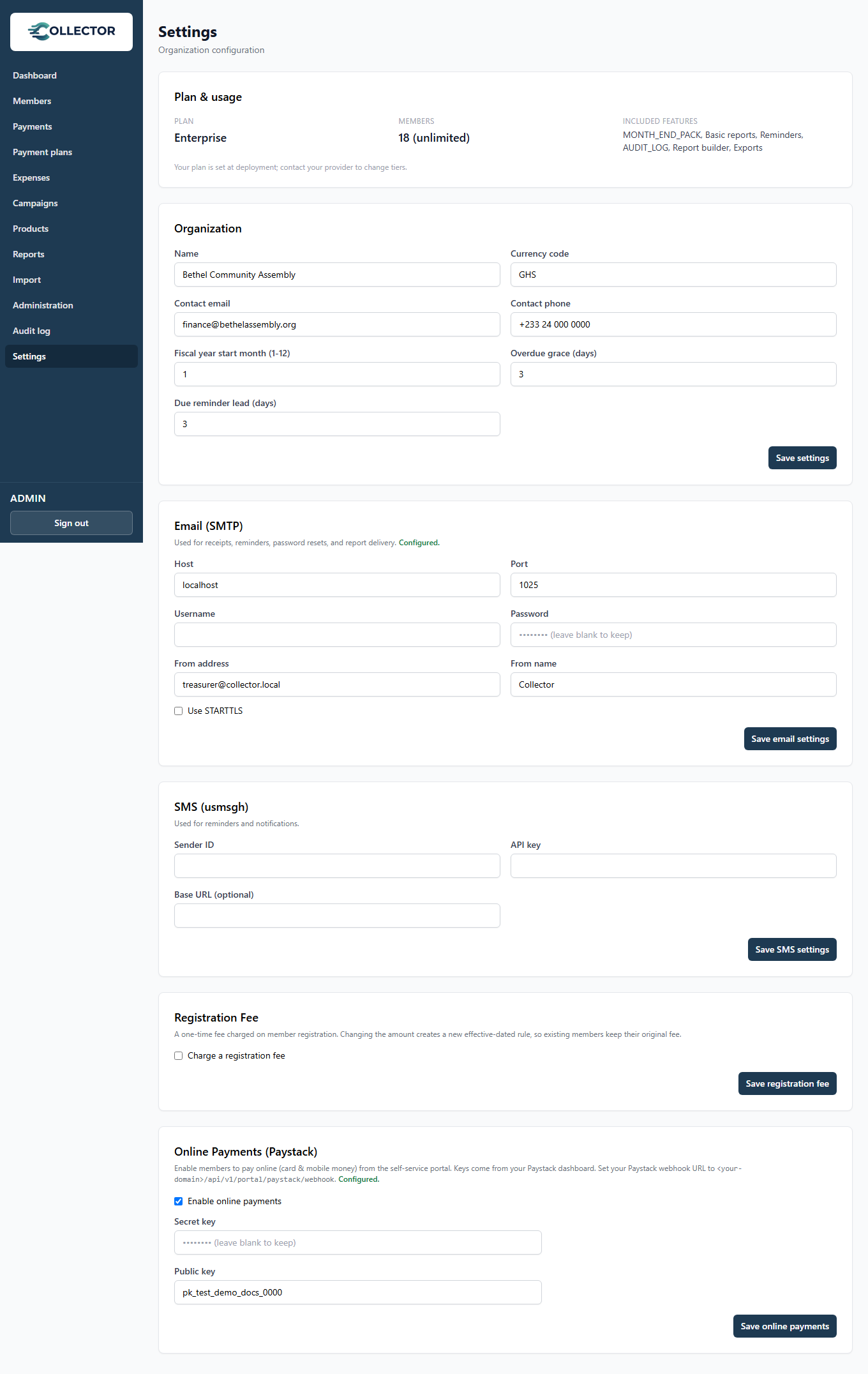Click the From name field
The width and height of the screenshot is (868, 1374).
[673, 684]
